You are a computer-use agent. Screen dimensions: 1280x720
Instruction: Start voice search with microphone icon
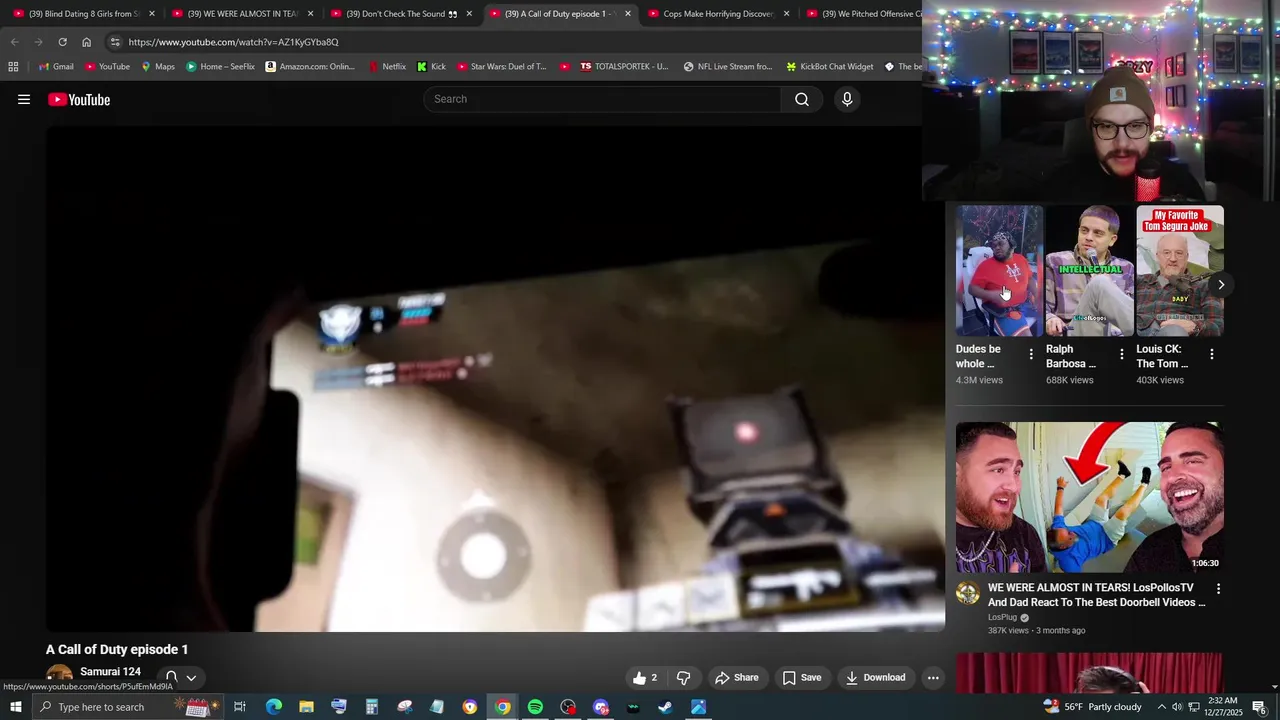[847, 99]
